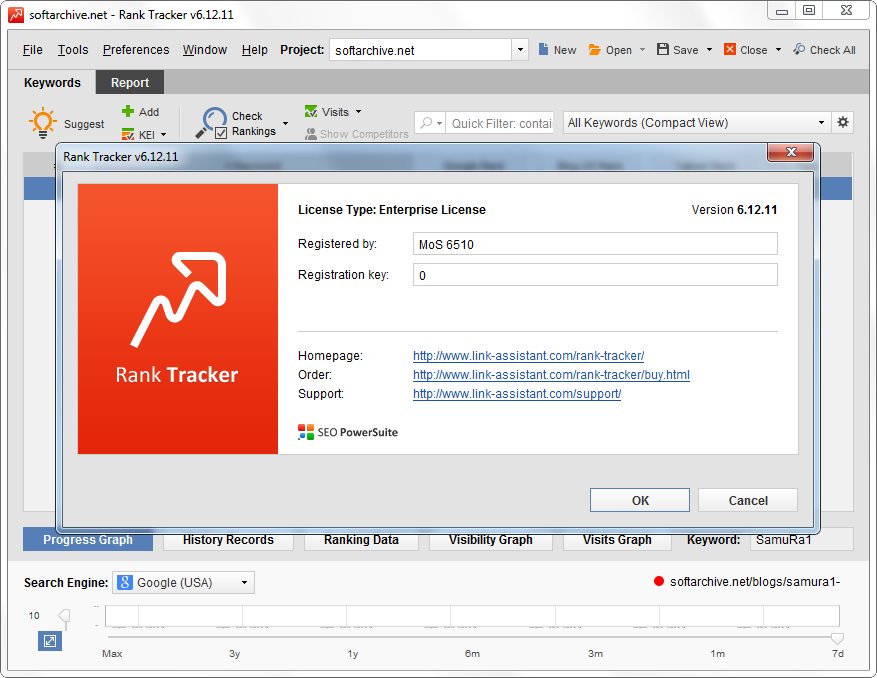Viewport: 877px width, 678px height.
Task: Toggle the checkbox beside Check Rankings
Action: (x=221, y=132)
